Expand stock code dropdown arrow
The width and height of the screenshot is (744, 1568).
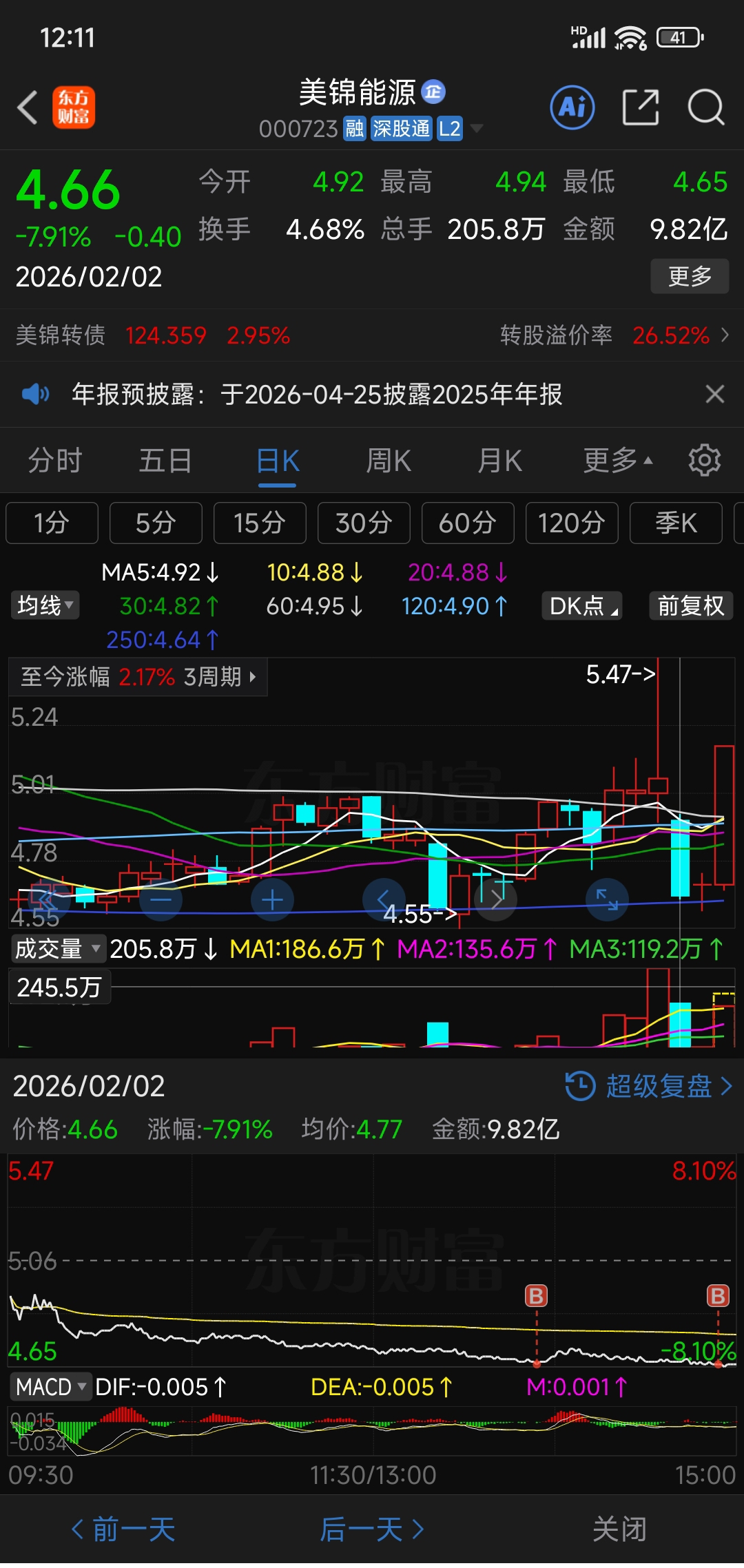point(476,129)
